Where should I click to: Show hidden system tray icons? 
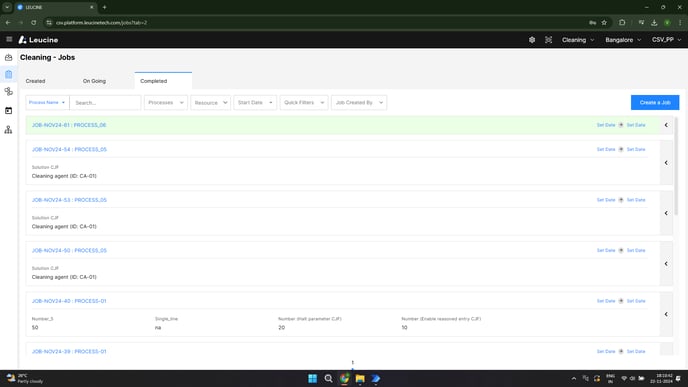pos(573,379)
